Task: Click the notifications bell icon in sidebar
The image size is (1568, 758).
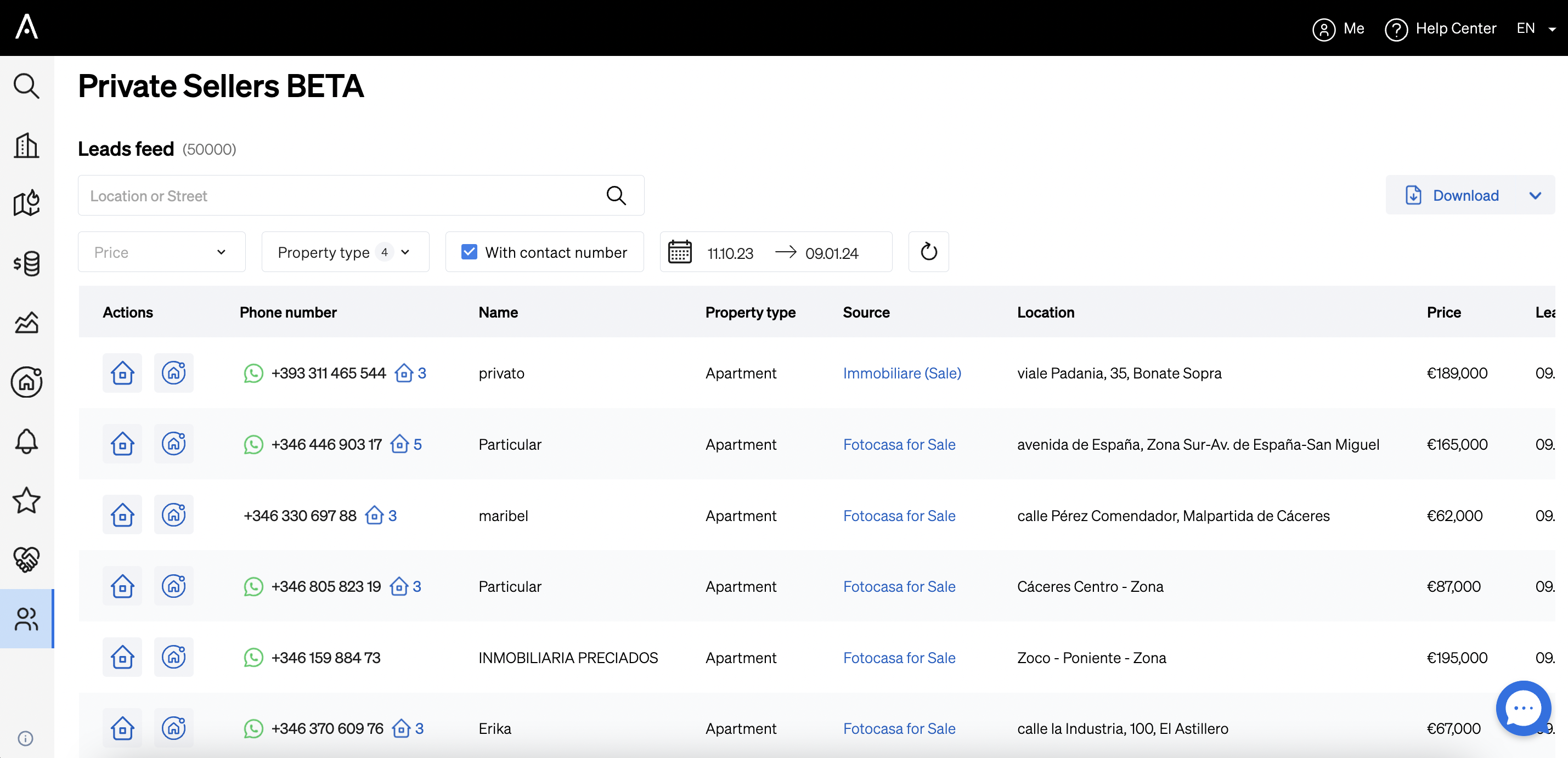Action: [x=27, y=439]
